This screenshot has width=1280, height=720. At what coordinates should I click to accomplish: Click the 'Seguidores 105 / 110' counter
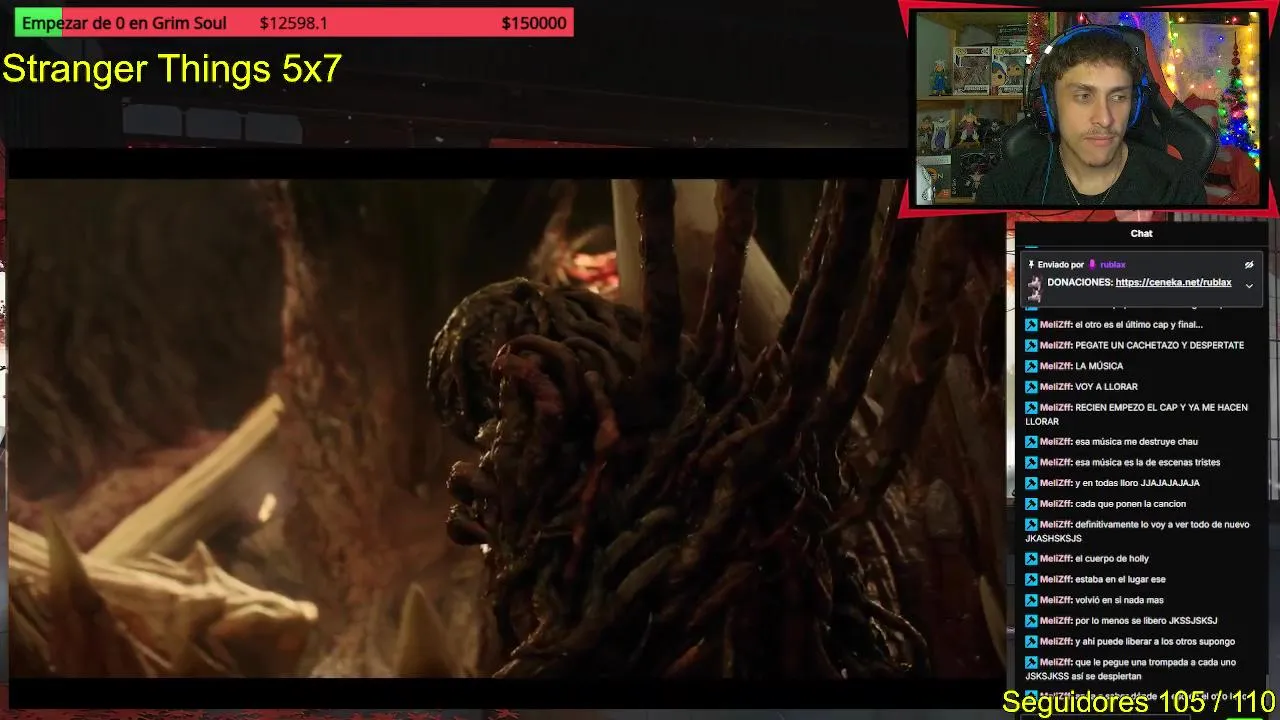[1138, 702]
